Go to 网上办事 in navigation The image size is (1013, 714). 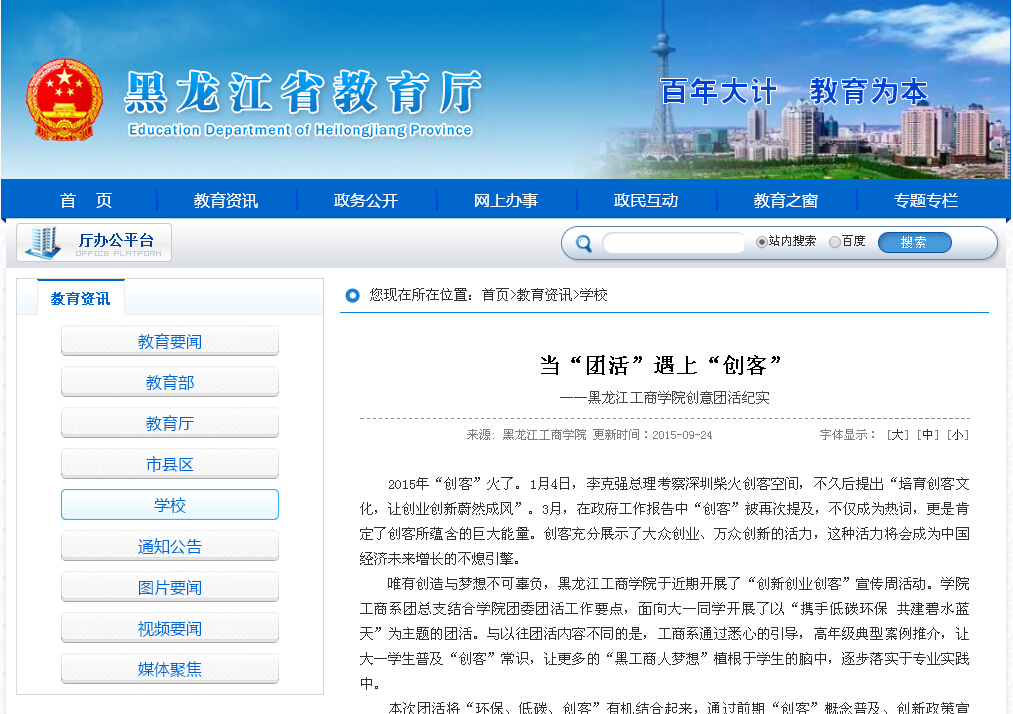coord(506,201)
